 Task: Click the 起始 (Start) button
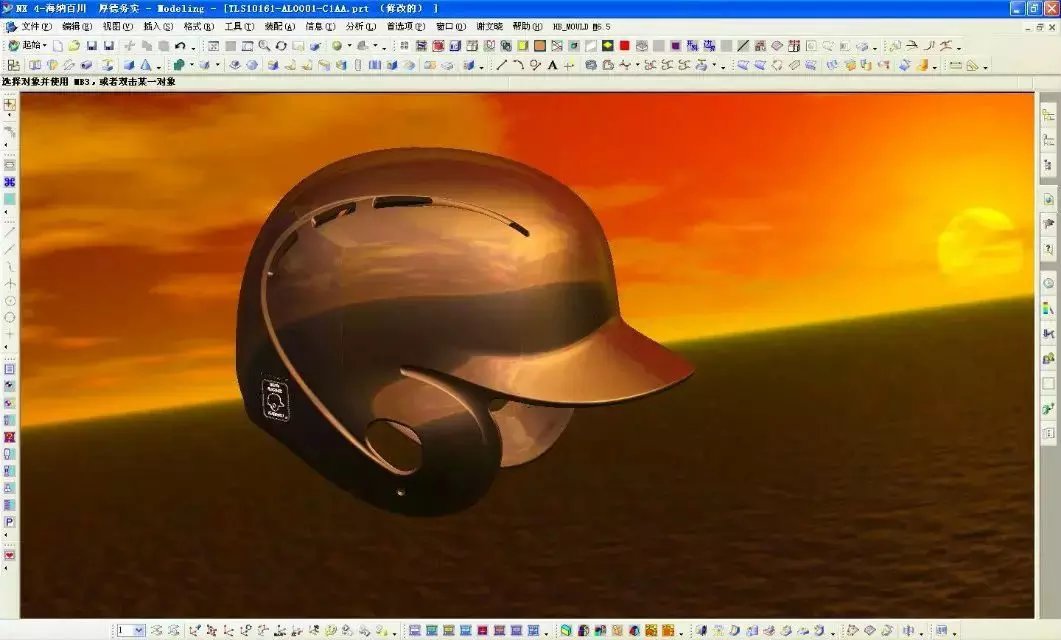(x=28, y=46)
